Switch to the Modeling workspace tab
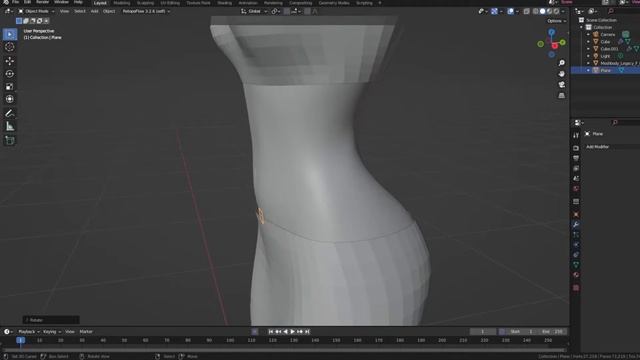 (x=122, y=3)
